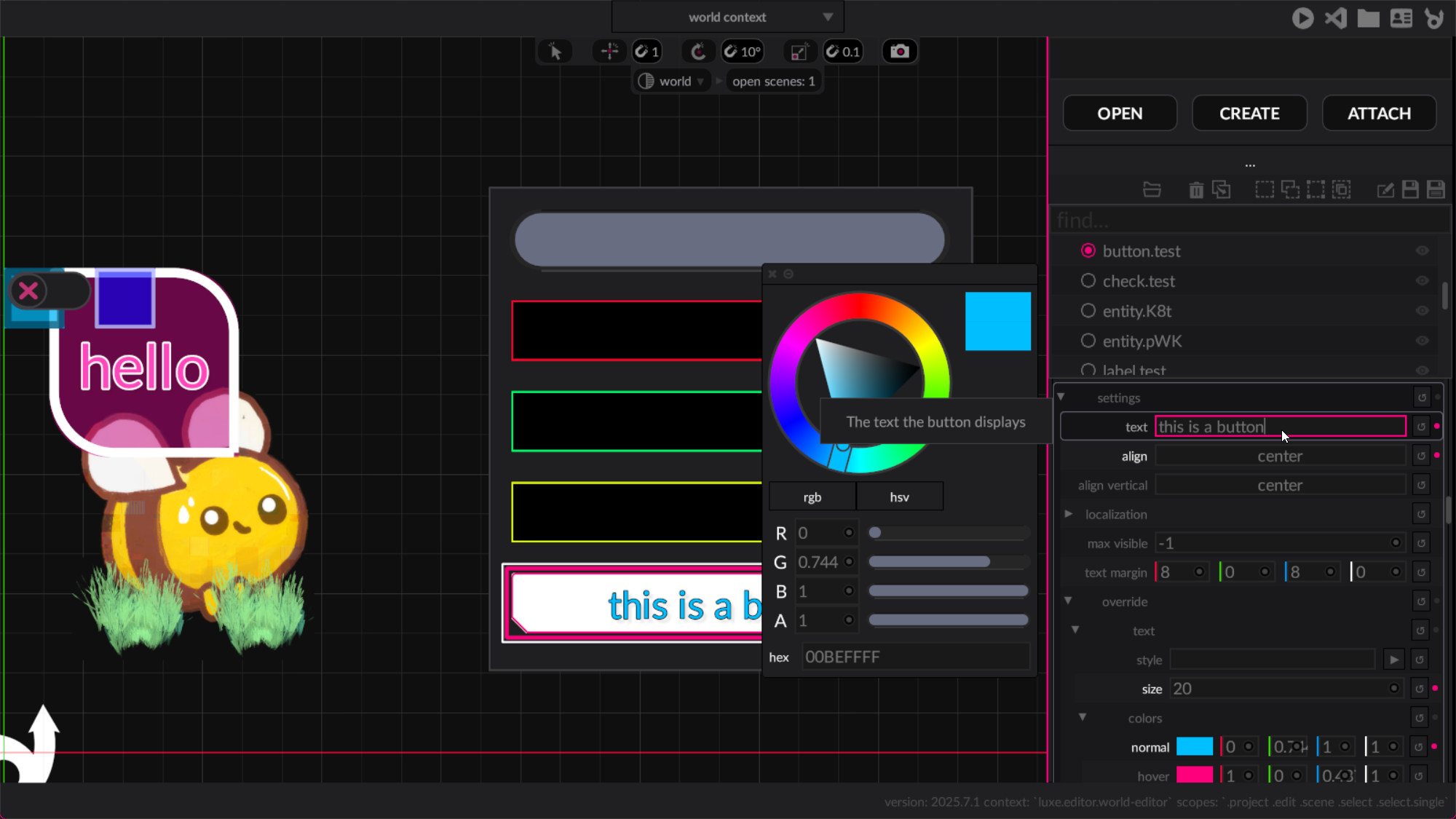Toggle visibility eye for button.test
This screenshot has width=1456, height=819.
[x=1422, y=251]
